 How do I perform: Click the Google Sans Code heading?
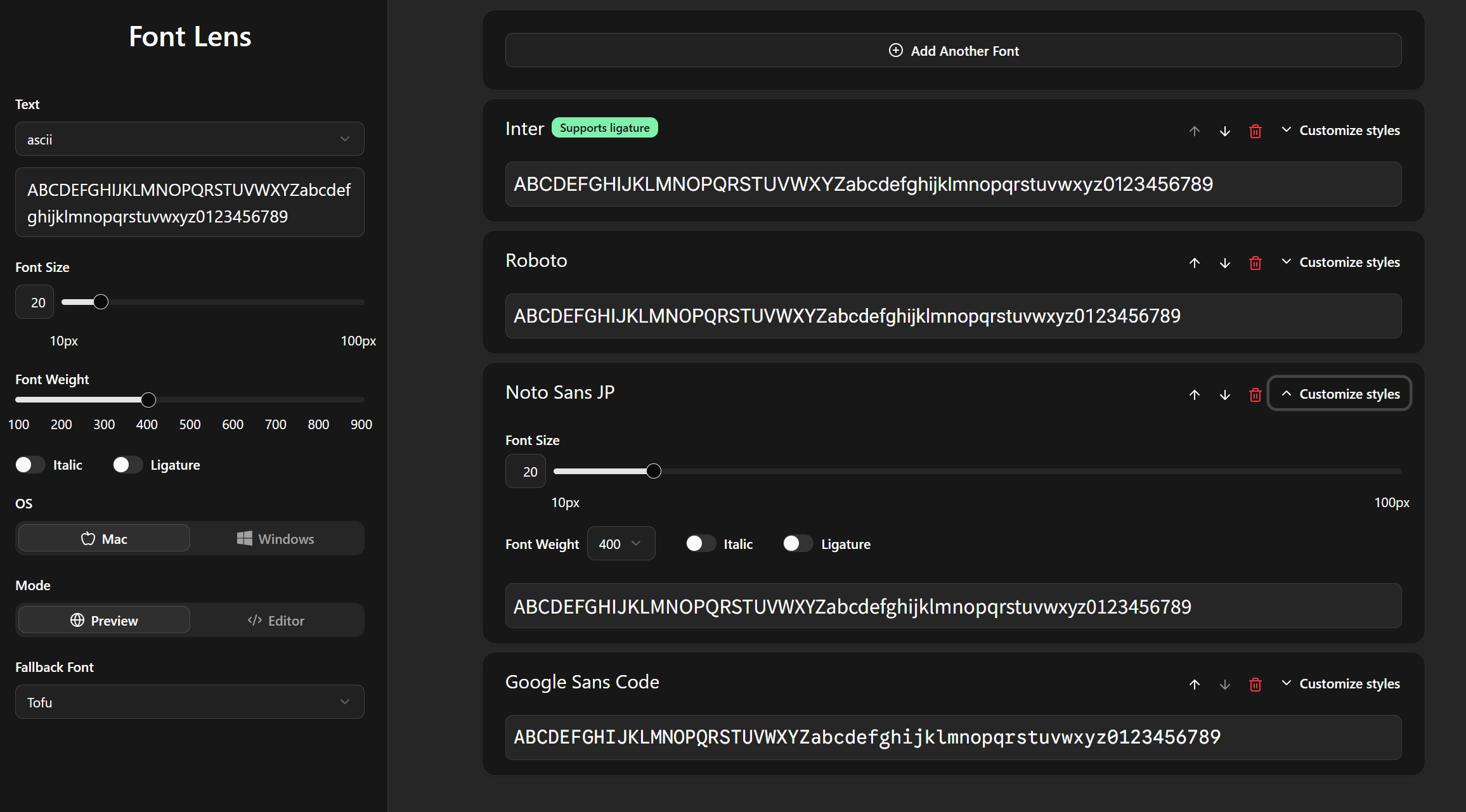[x=582, y=681]
